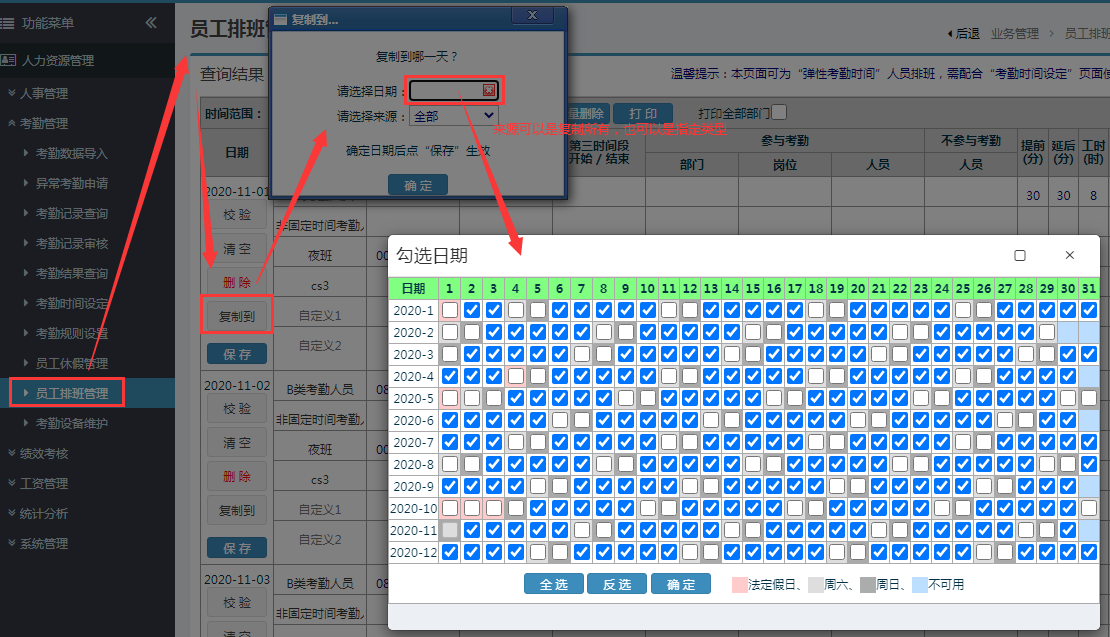
Task: Toggle the 2020-1 day 1 checkbox
Action: click(450, 310)
